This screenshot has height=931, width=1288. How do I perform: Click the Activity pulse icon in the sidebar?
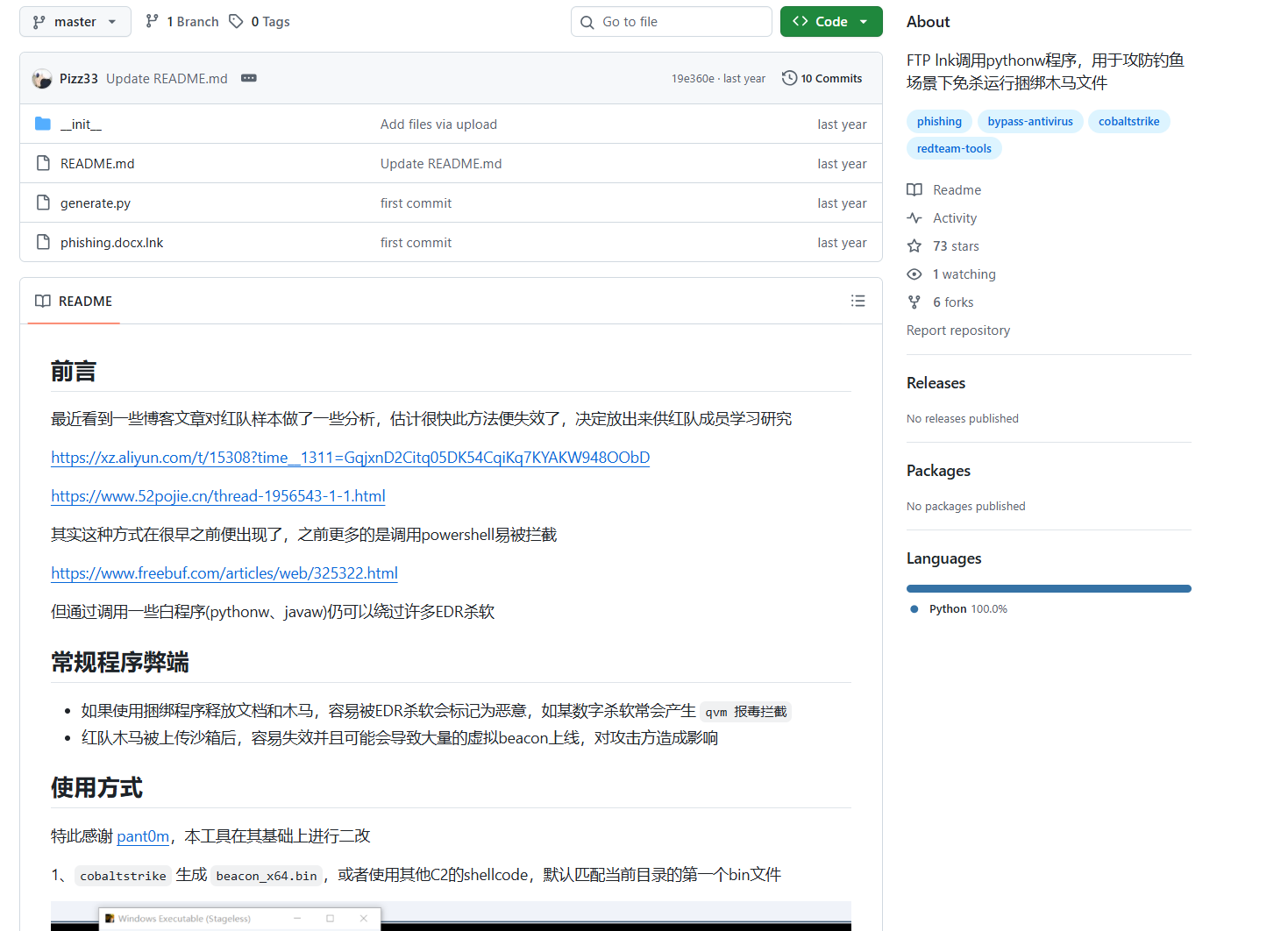pos(914,217)
